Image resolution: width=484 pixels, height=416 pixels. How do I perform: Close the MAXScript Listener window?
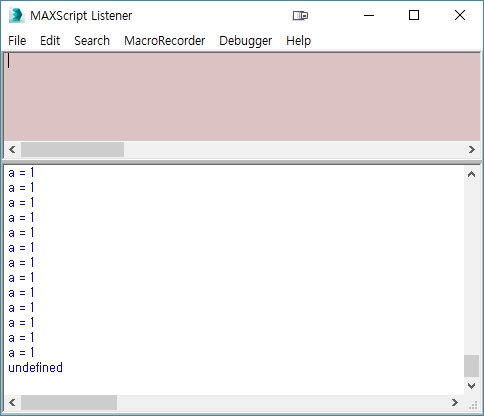[x=460, y=15]
